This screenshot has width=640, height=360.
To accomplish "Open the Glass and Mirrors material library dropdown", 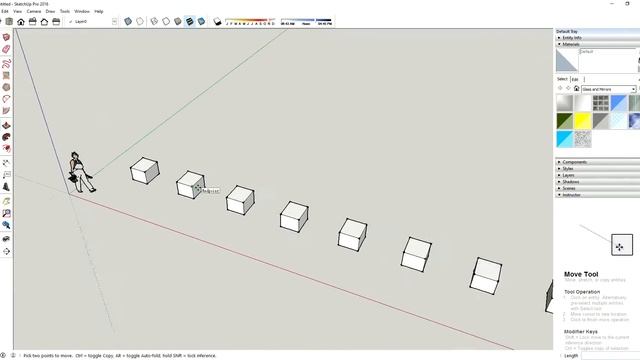I will 609,89.
